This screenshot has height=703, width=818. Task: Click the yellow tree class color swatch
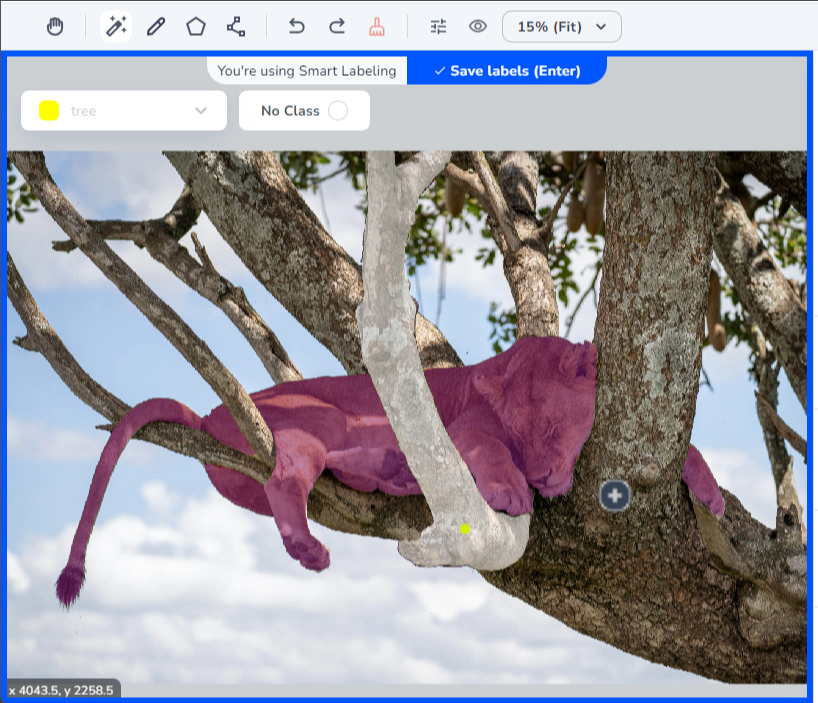click(x=49, y=111)
